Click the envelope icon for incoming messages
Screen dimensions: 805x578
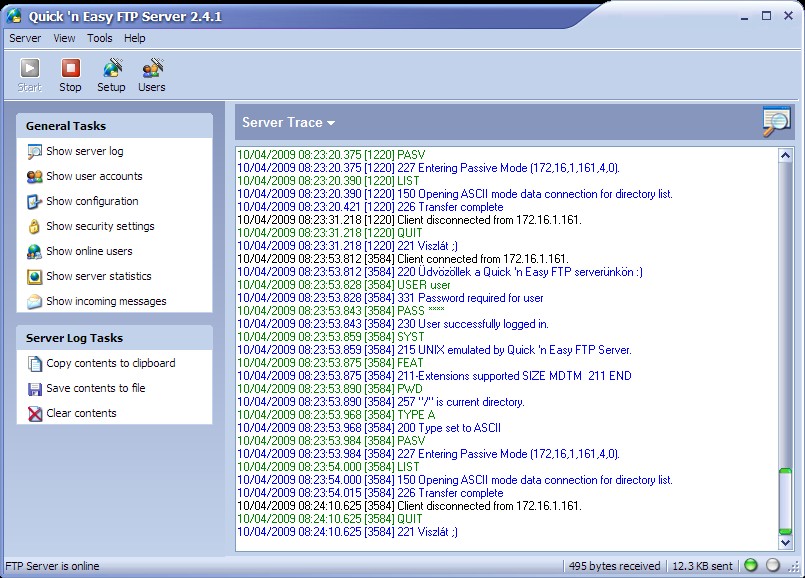34,301
